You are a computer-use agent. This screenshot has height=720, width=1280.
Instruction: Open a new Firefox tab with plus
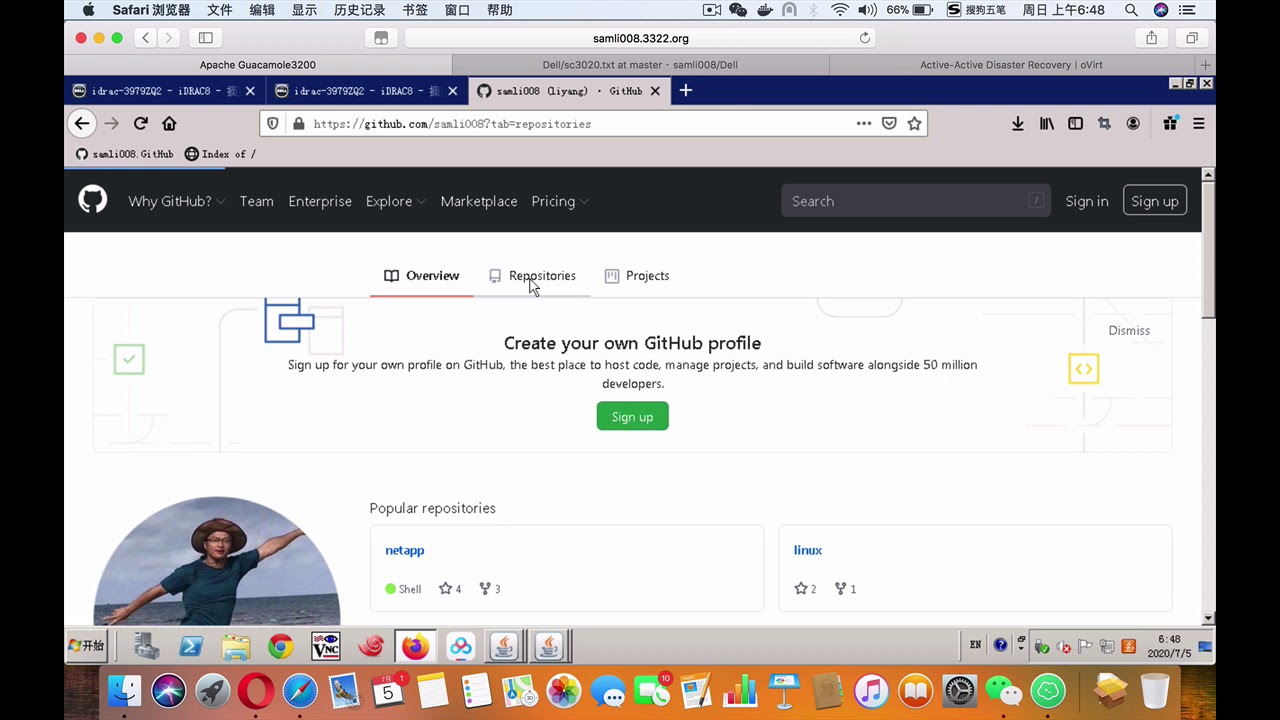click(685, 90)
